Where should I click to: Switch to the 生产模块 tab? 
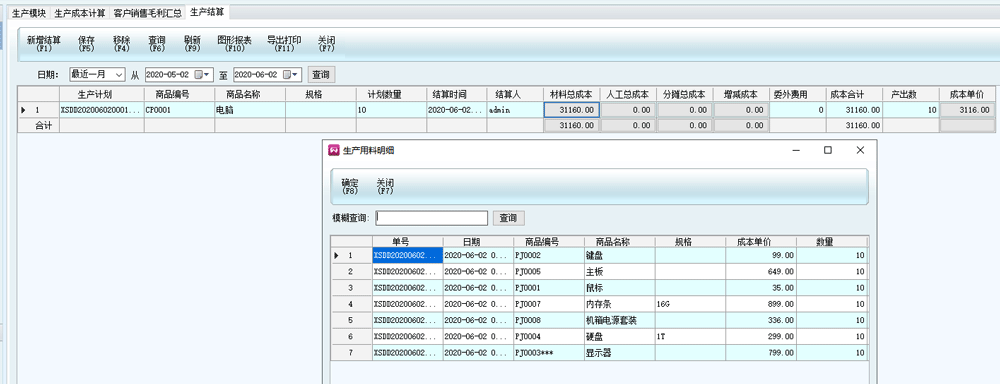tap(30, 13)
